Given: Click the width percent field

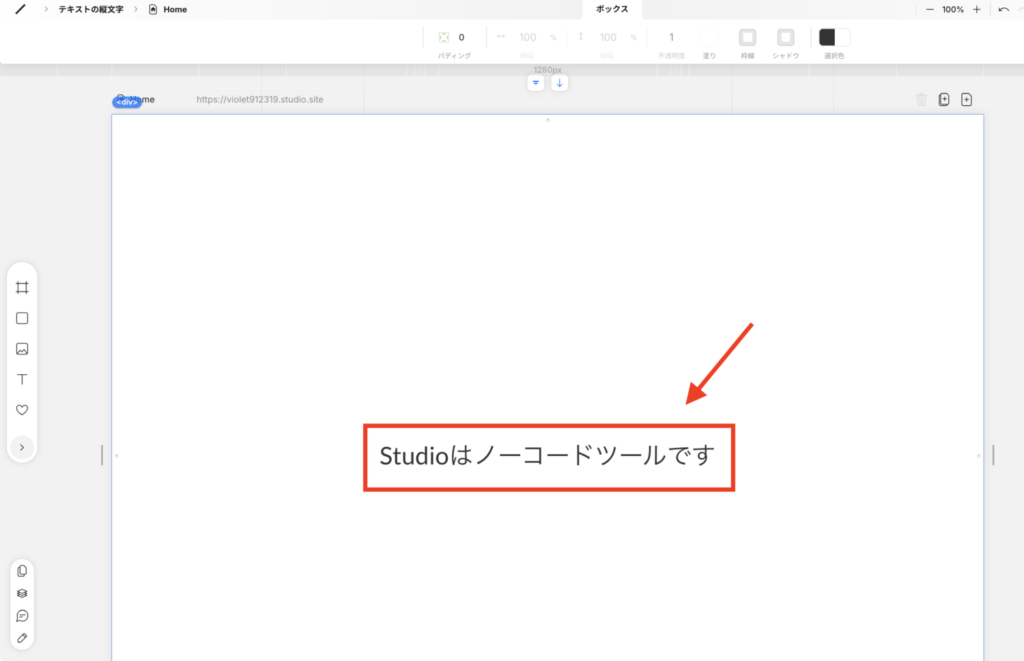Looking at the screenshot, I should click(528, 37).
